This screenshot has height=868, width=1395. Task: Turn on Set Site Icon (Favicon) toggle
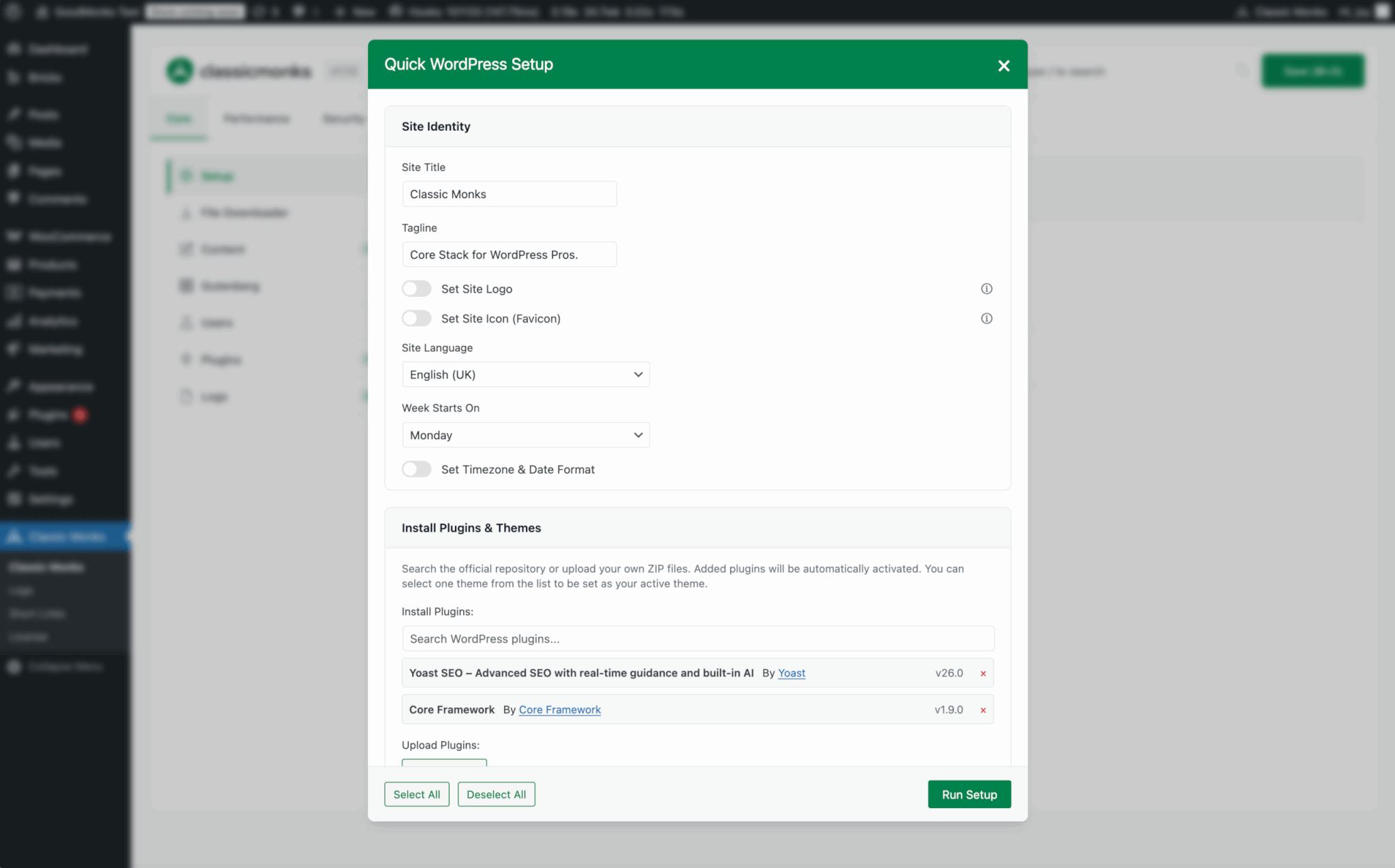[416, 319]
